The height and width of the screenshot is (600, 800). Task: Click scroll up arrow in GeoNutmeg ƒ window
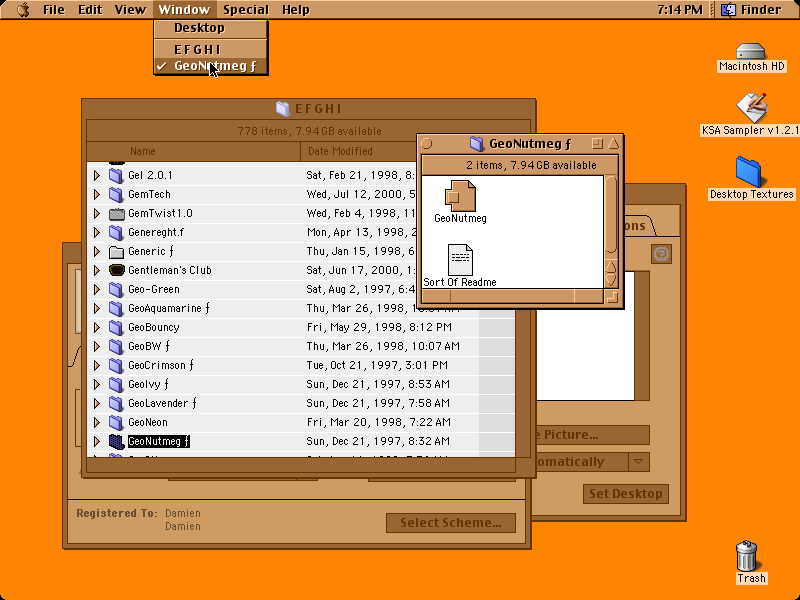point(611,266)
